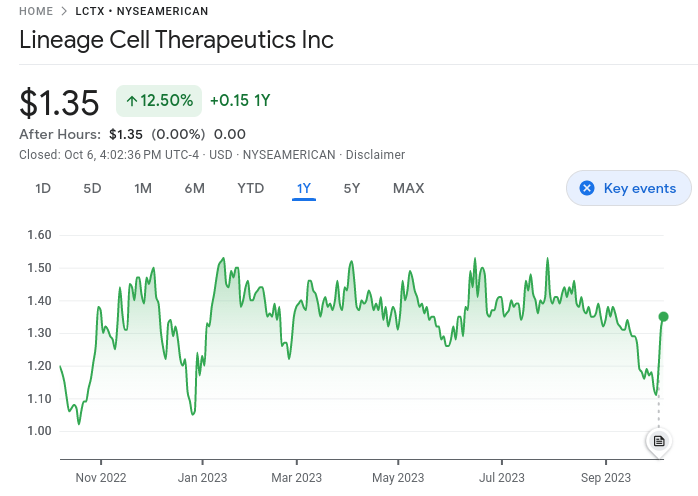The height and width of the screenshot is (496, 698).
Task: Click the green endpoint dot on the chart
Action: click(663, 317)
